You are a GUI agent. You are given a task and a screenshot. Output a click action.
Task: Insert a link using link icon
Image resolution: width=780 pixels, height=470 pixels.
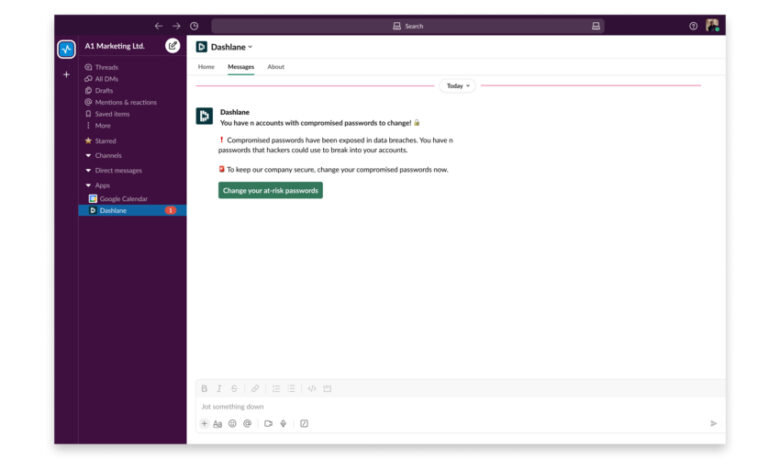pyautogui.click(x=255, y=388)
